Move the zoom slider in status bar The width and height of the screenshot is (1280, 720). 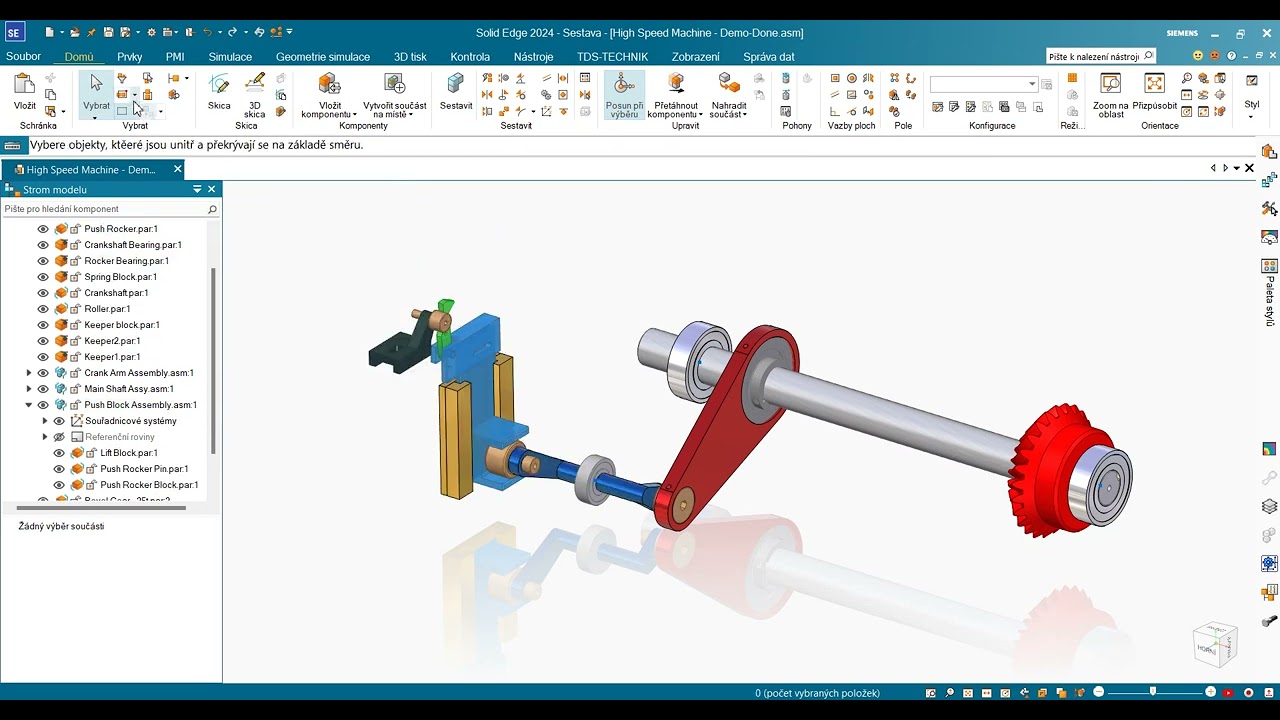point(1153,692)
